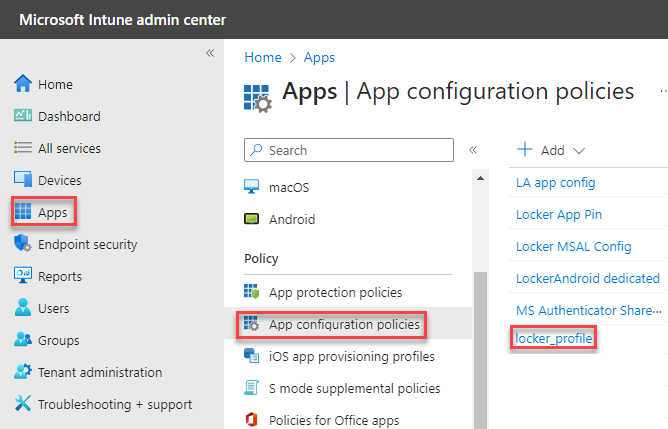Click the Home breadcrumb link
The height and width of the screenshot is (429, 668).
click(x=263, y=57)
